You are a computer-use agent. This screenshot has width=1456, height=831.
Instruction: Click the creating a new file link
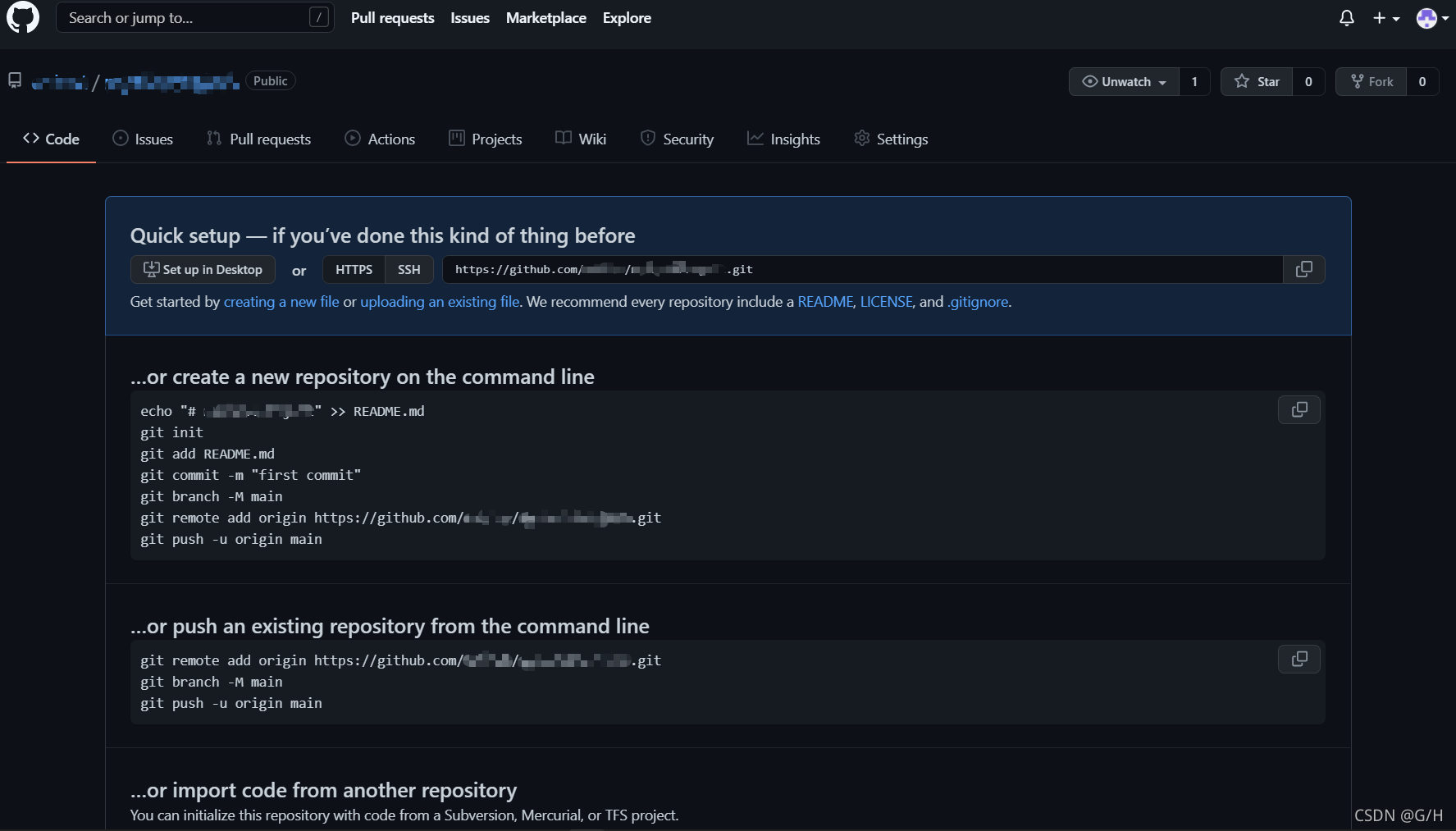click(281, 302)
